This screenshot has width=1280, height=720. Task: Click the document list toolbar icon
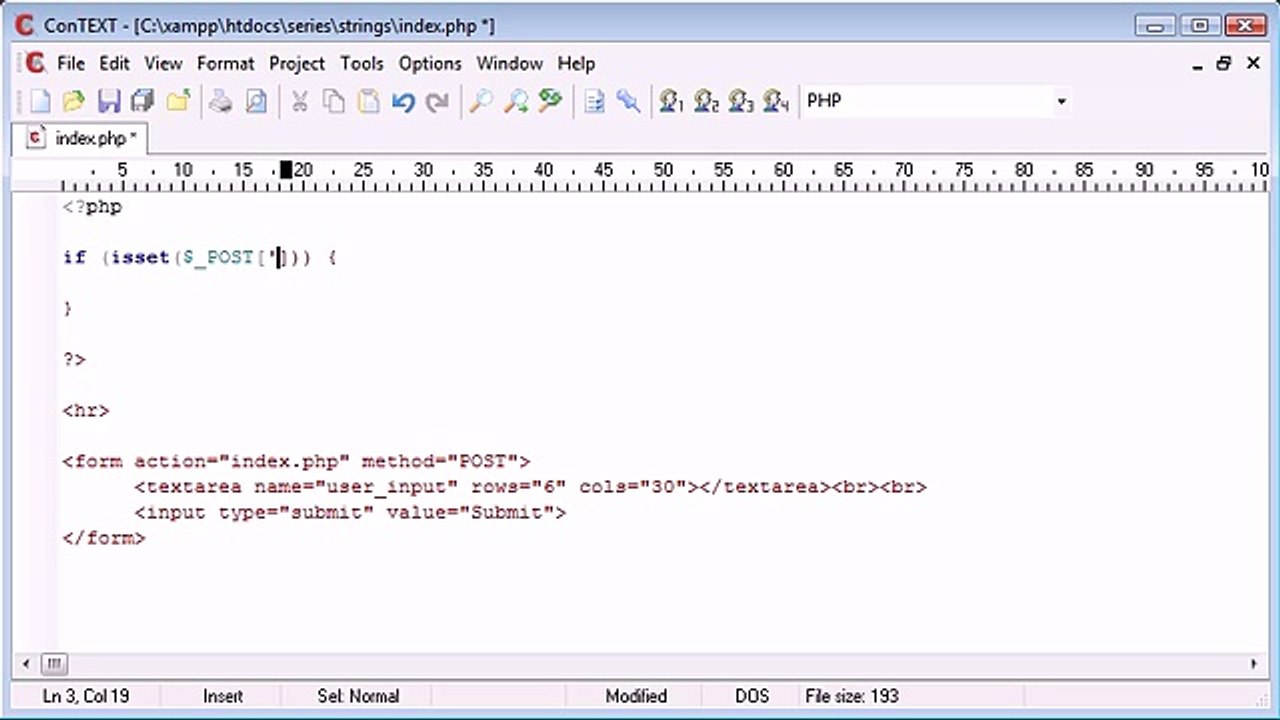594,101
